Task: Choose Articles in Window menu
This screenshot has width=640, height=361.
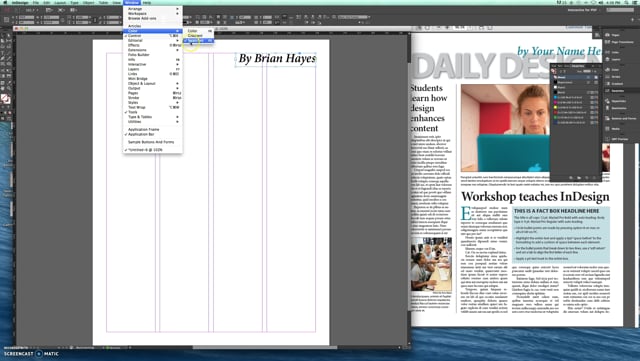Action: (153, 26)
